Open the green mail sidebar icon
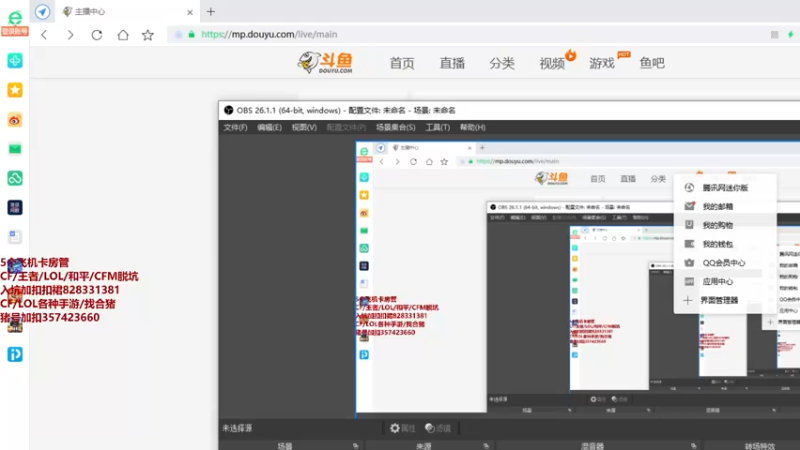800x450 pixels. click(x=15, y=149)
